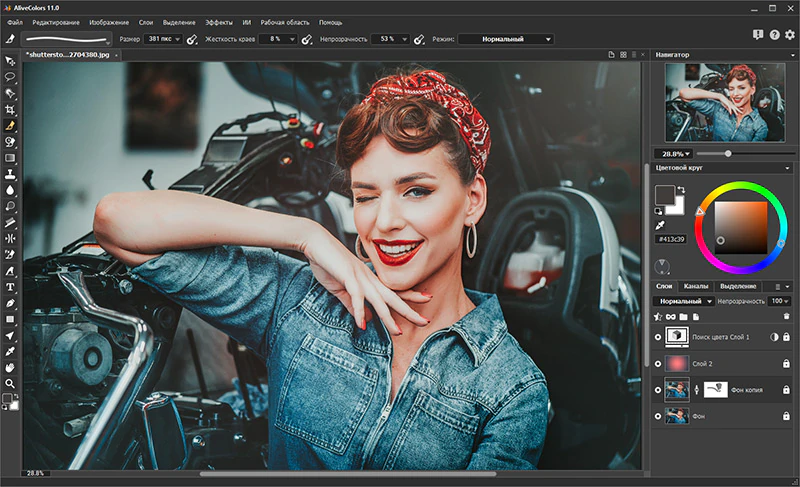
Task: Select the Clone Stamp tool
Action: click(10, 174)
